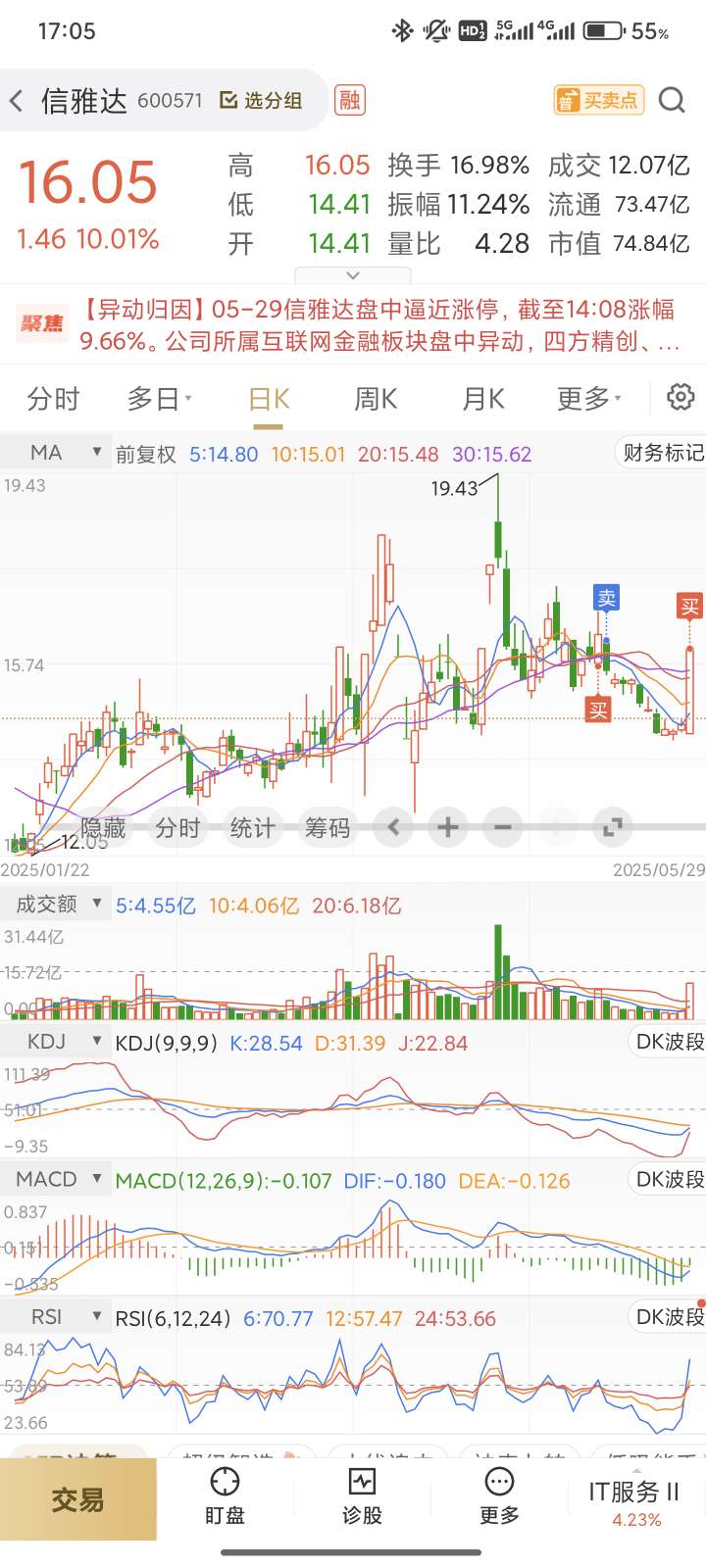The height and width of the screenshot is (1568, 706).
Task: Open the 盯盘 watch icon
Action: [x=225, y=1497]
